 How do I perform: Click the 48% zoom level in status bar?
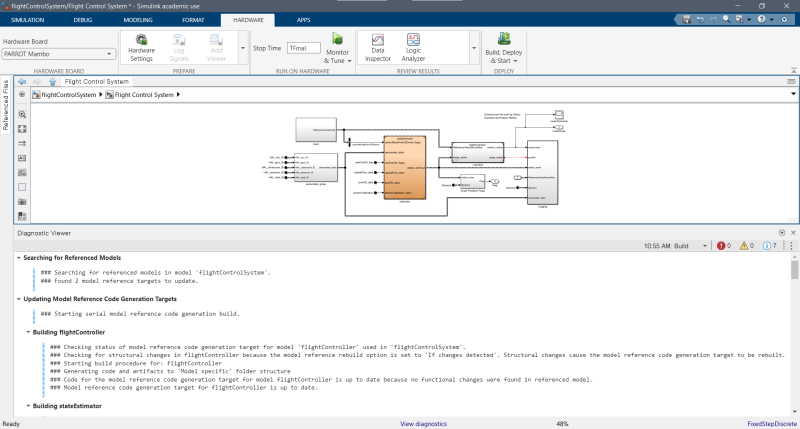point(562,424)
